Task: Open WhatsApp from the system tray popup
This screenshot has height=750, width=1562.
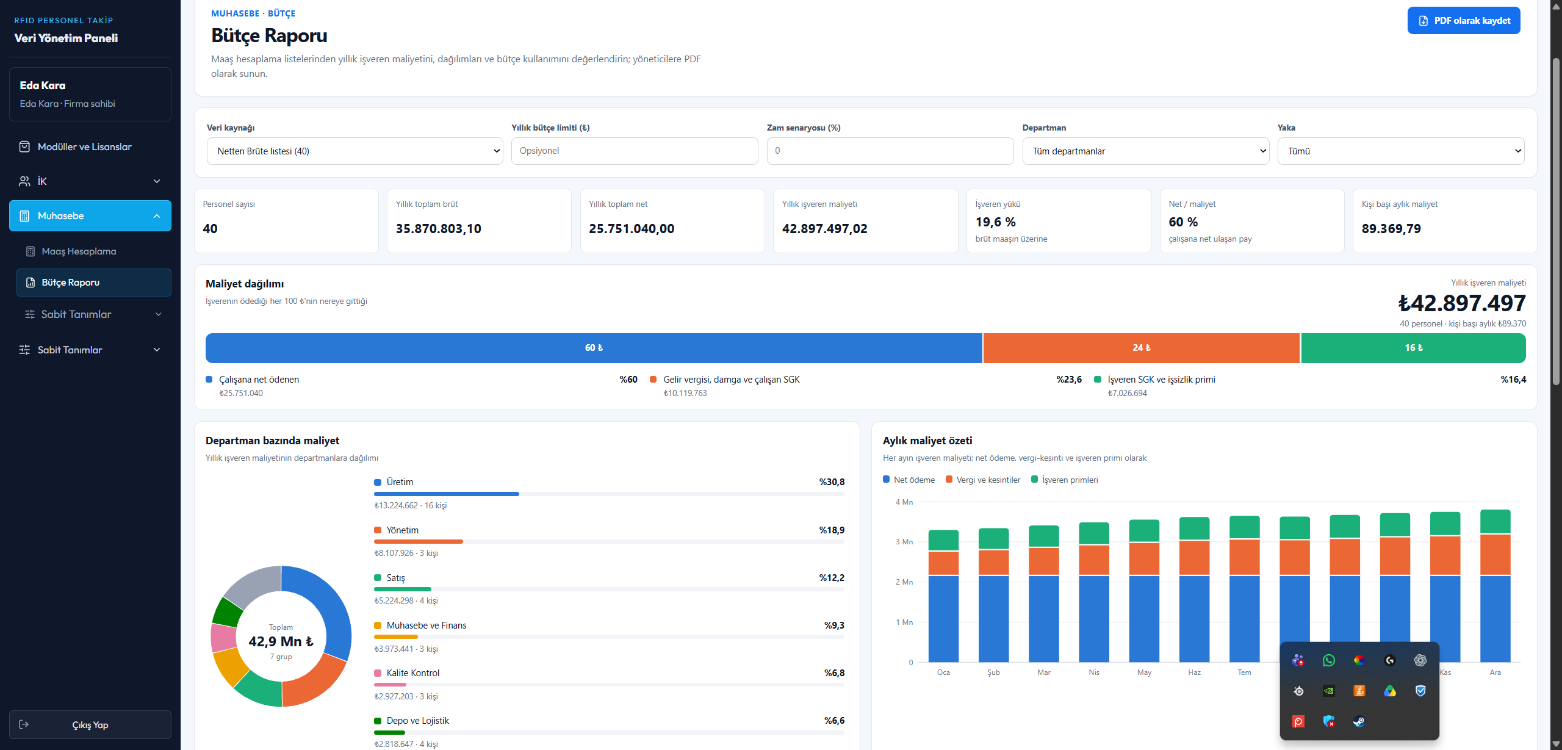Action: [x=1329, y=660]
